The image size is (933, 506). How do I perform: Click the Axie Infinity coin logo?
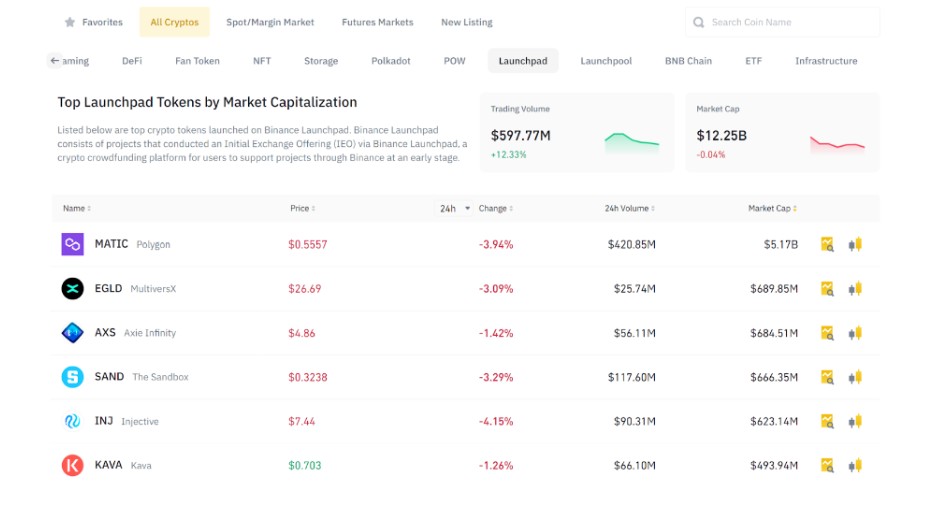point(73,333)
